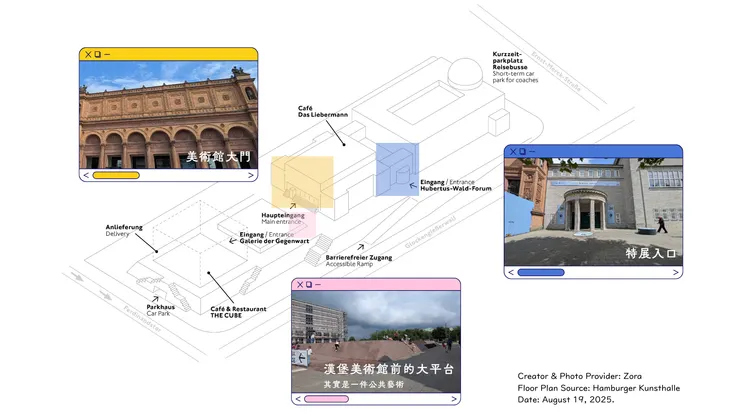The width and height of the screenshot is (740, 416).
Task: Click the yellow highlight square on the map
Action: [x=303, y=182]
